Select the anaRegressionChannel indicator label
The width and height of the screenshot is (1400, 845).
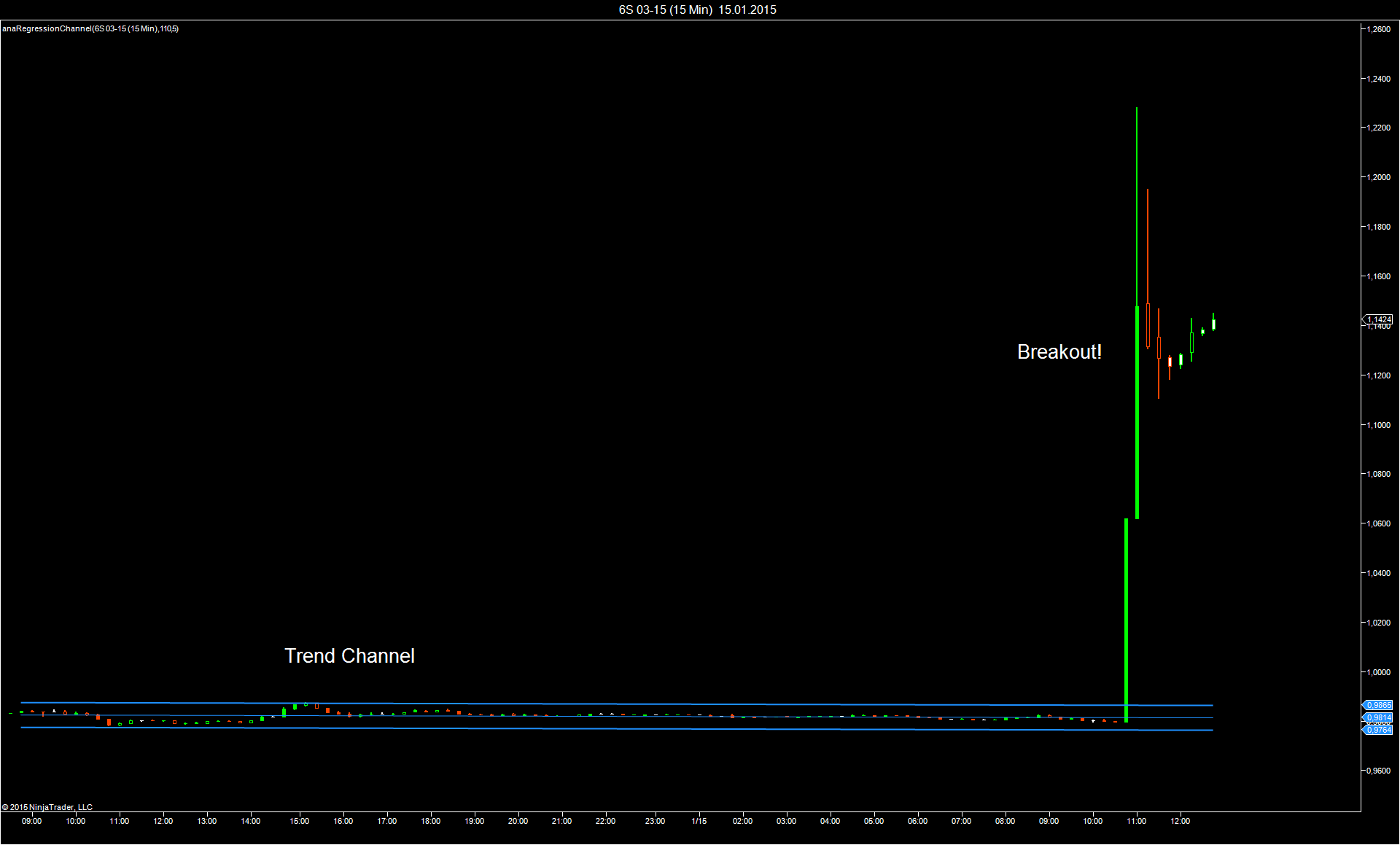tap(90, 28)
